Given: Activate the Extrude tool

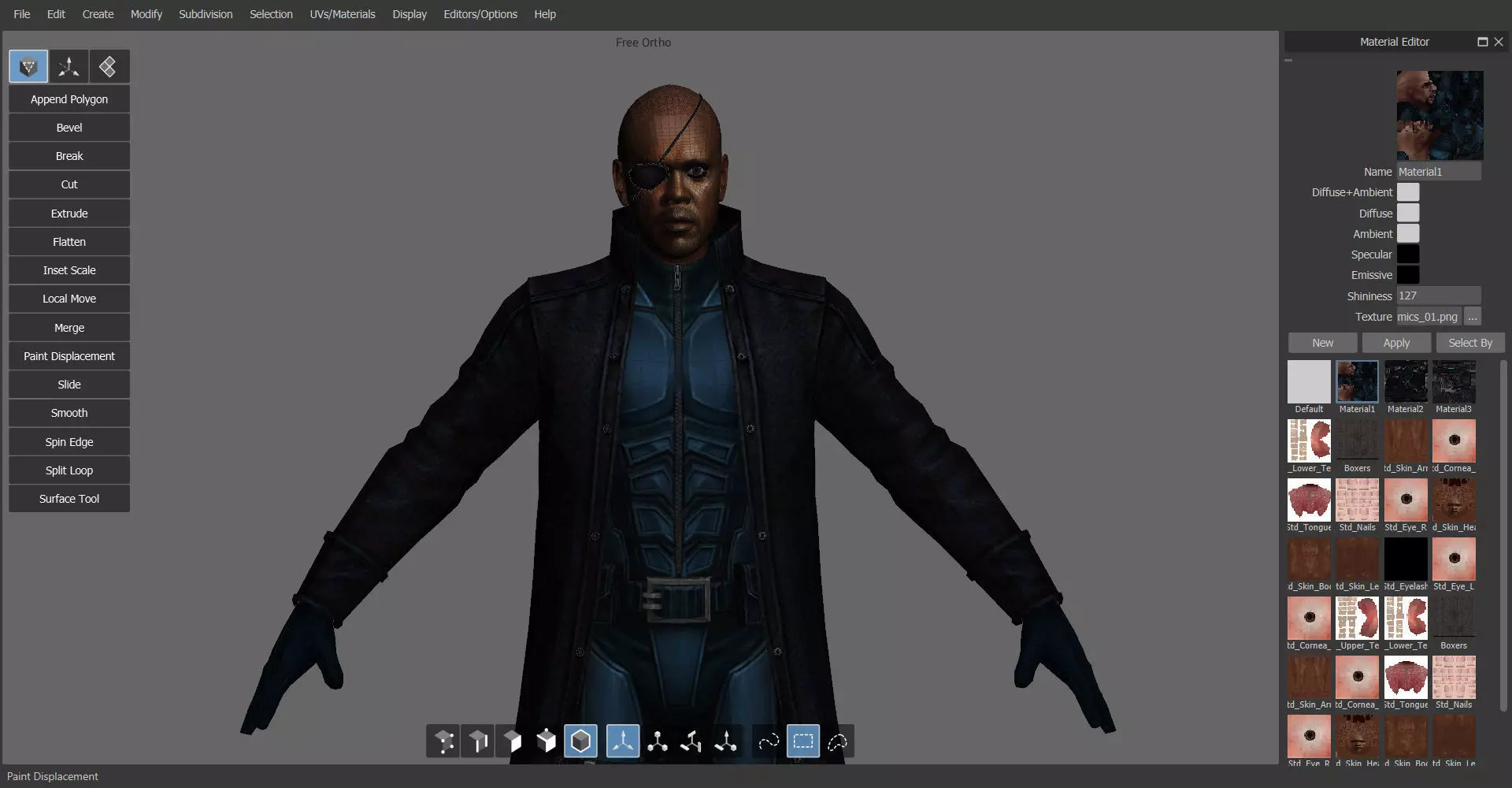Looking at the screenshot, I should pyautogui.click(x=69, y=214).
